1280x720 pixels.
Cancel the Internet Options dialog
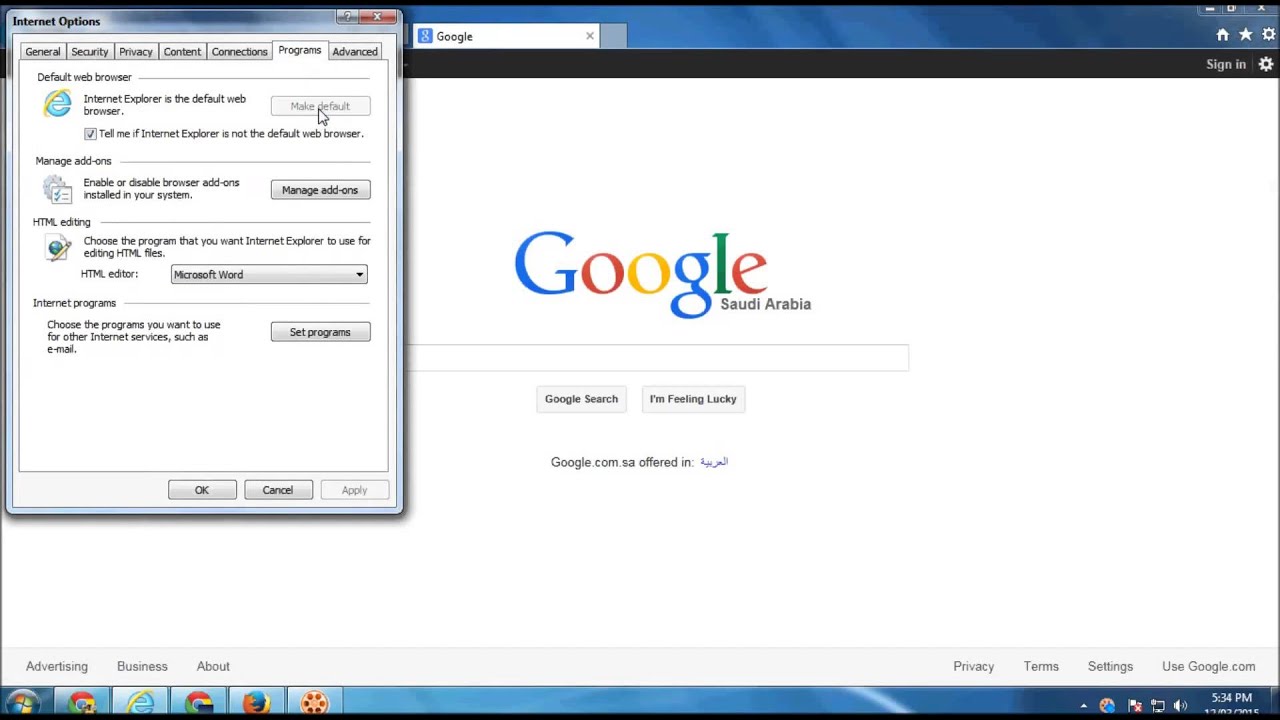[x=278, y=490]
